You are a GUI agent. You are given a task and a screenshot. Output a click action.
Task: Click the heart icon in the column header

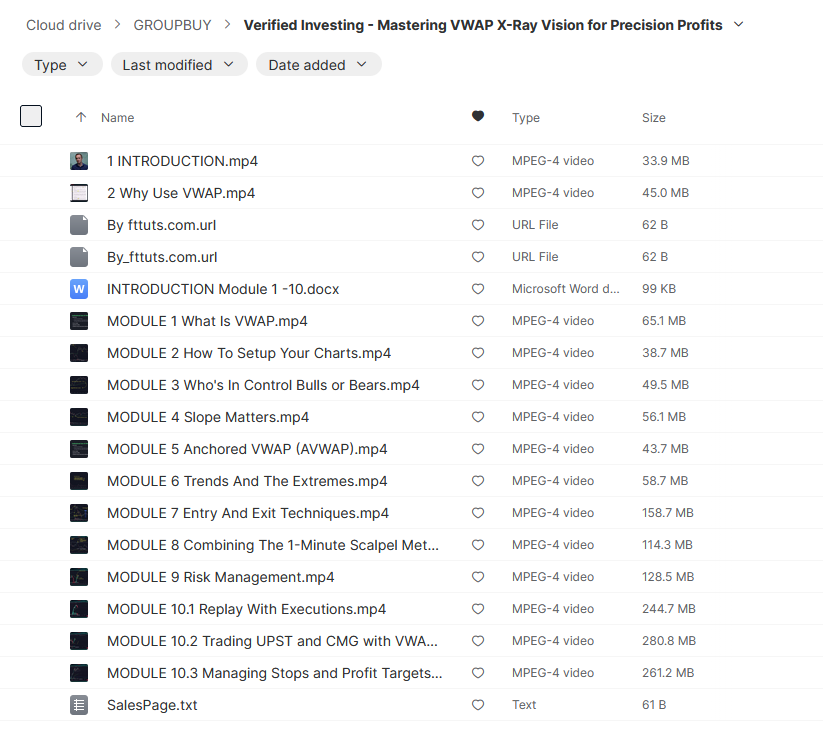click(478, 117)
